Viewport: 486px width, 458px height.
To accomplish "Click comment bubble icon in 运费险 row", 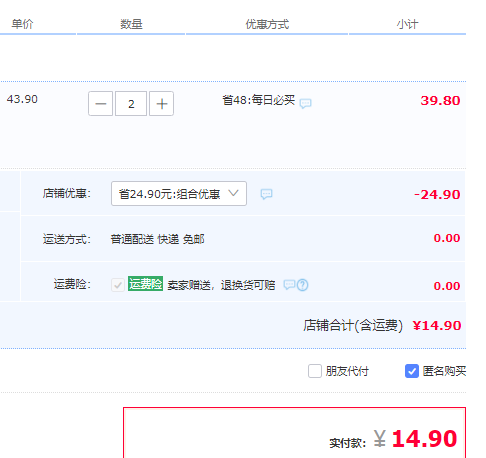I will click(289, 285).
